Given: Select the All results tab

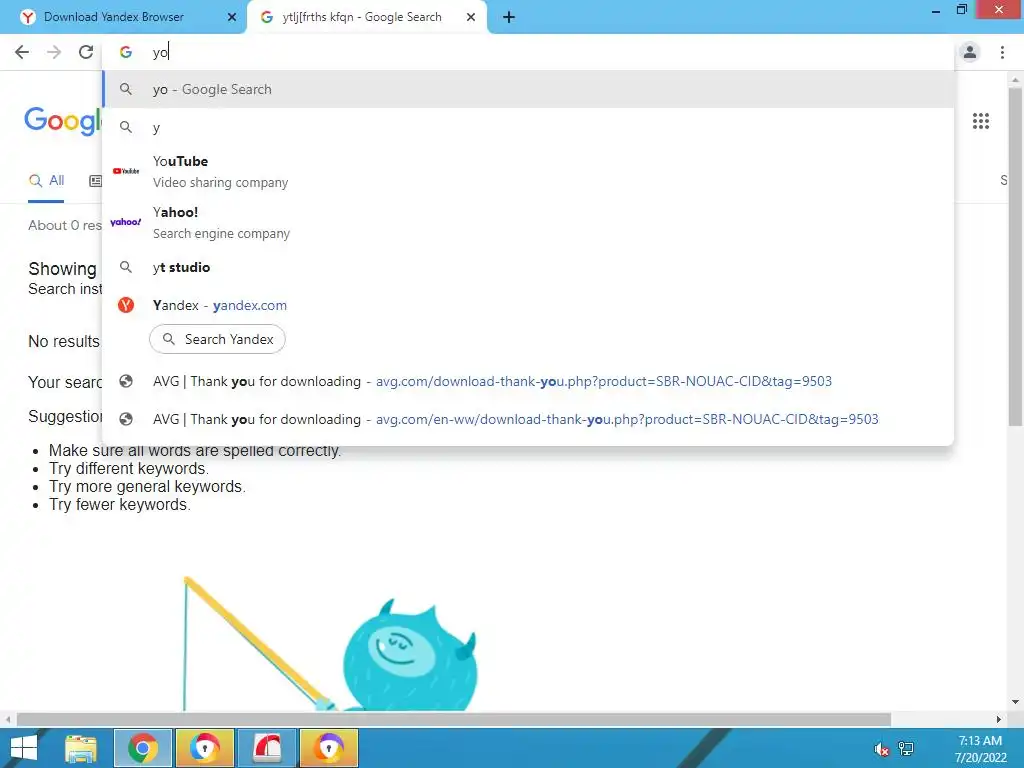Looking at the screenshot, I should pyautogui.click(x=46, y=180).
